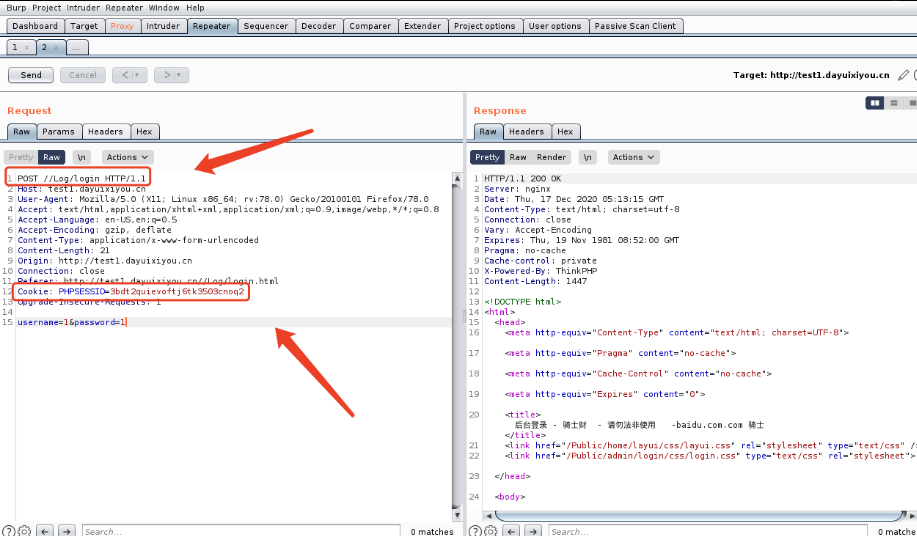Open response search settings gear
The image size is (917, 536).
491,531
